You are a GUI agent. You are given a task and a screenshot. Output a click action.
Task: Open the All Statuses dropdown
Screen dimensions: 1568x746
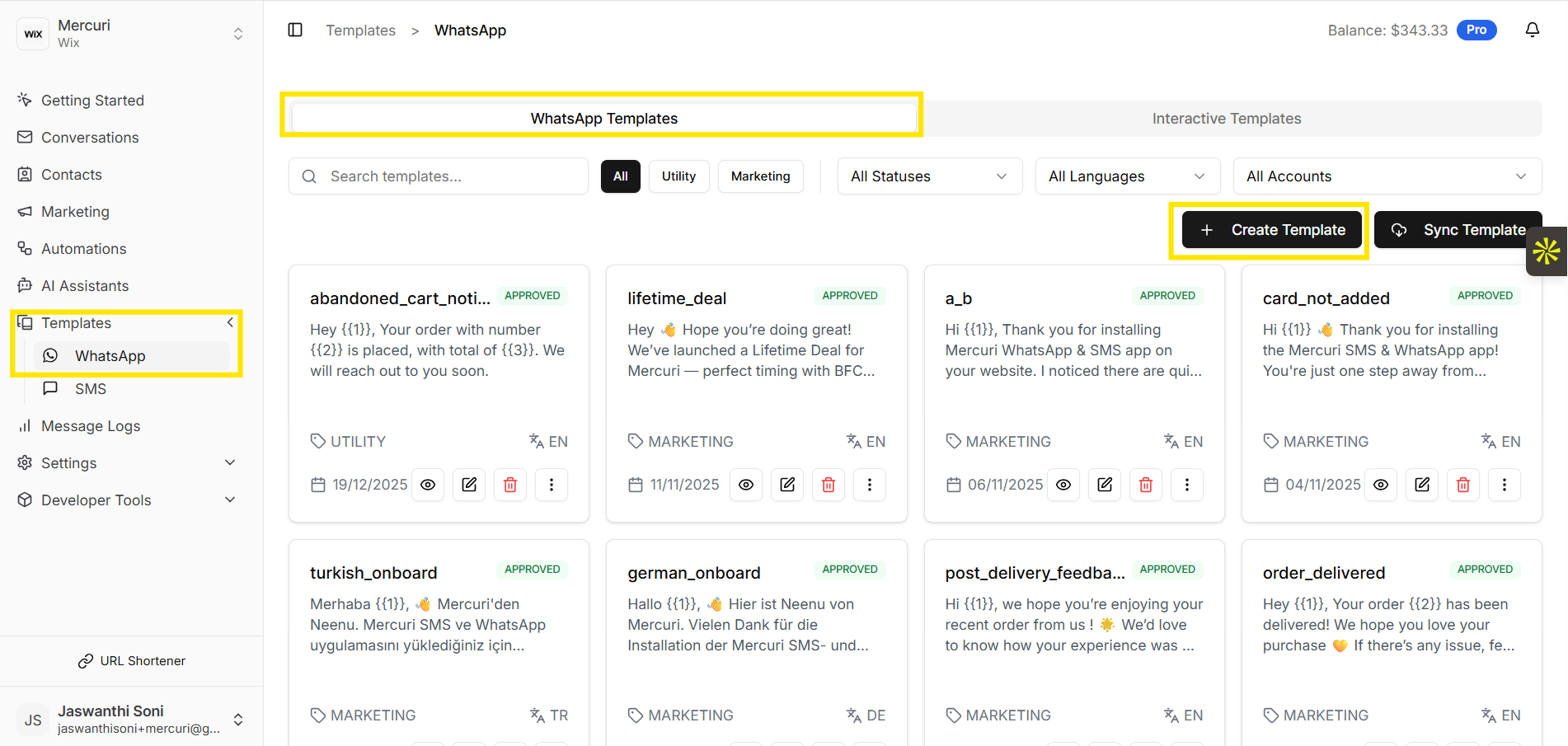tap(929, 176)
